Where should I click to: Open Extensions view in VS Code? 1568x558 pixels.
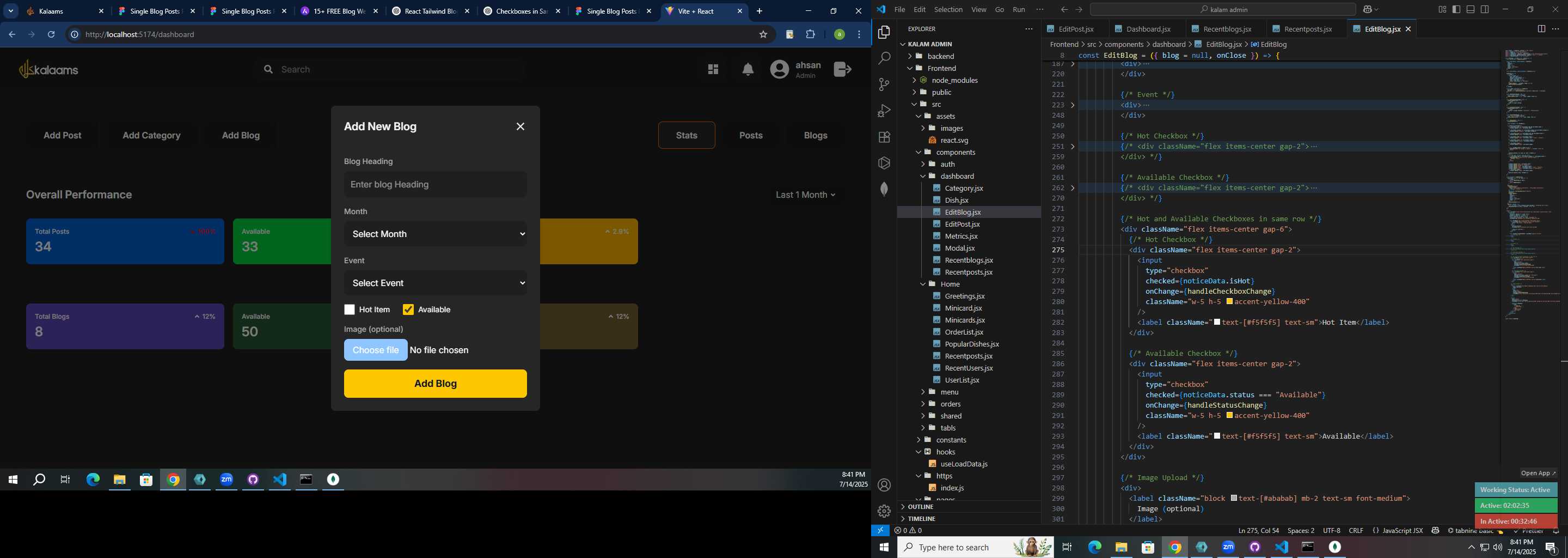tap(884, 137)
